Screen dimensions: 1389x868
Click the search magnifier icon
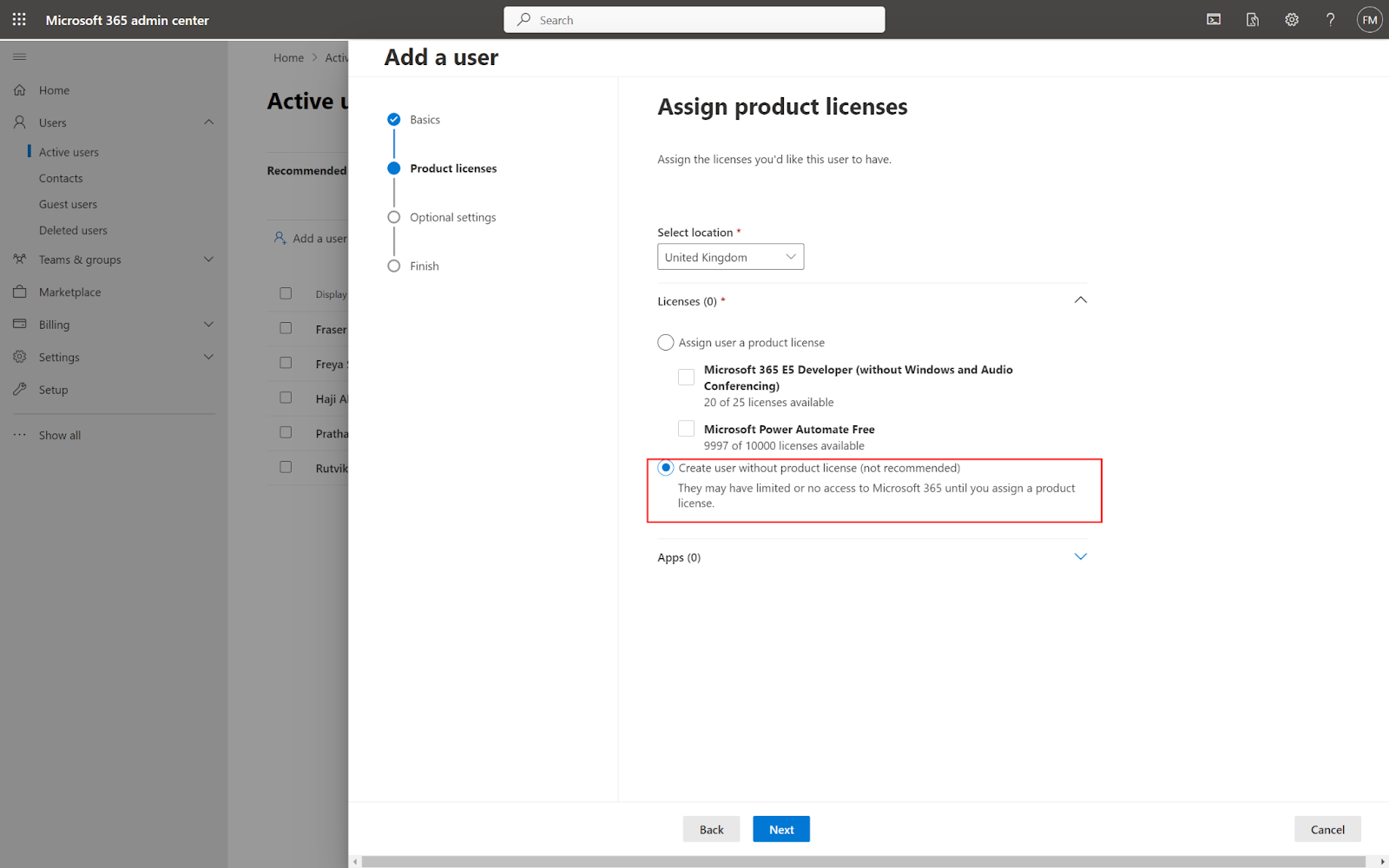click(x=523, y=19)
